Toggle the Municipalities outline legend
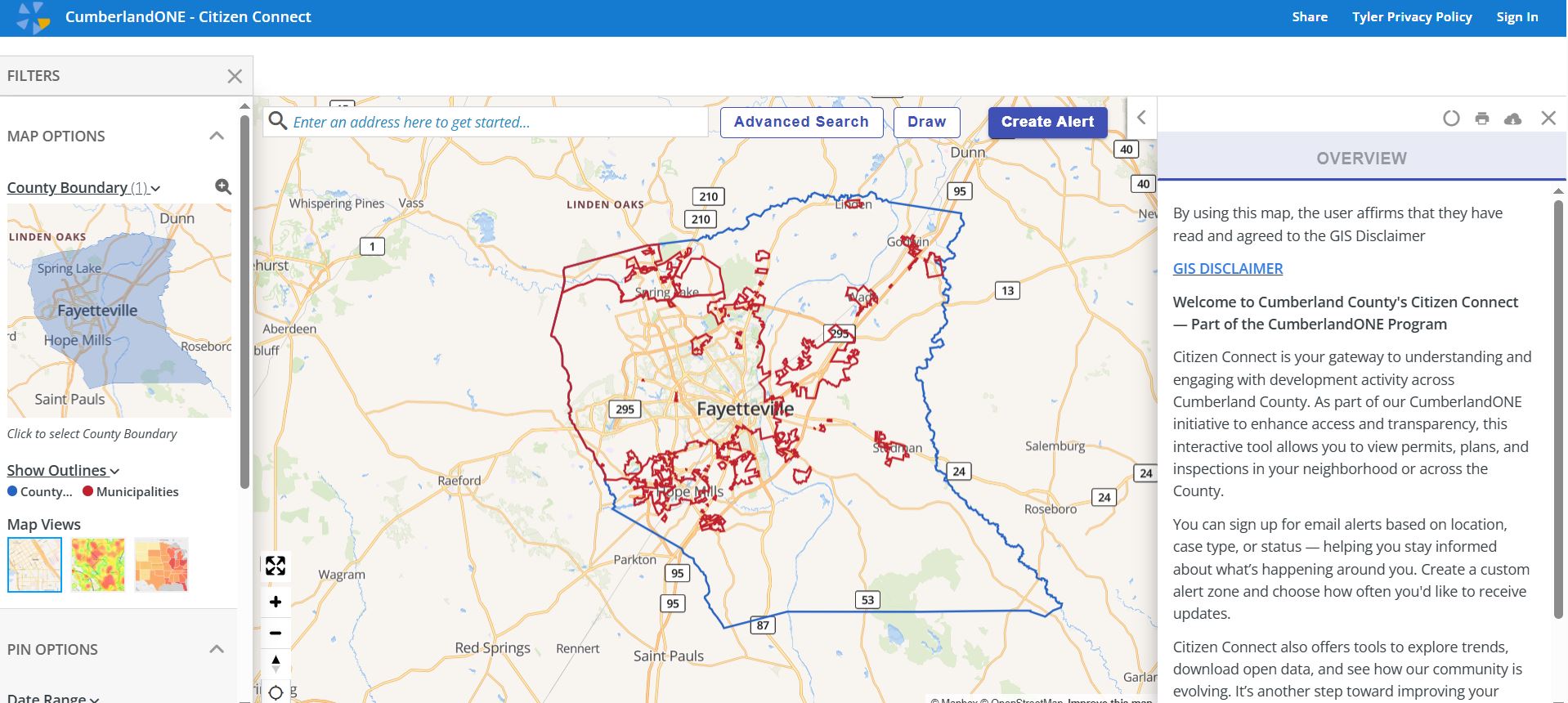The height and width of the screenshot is (703, 1568). (131, 491)
